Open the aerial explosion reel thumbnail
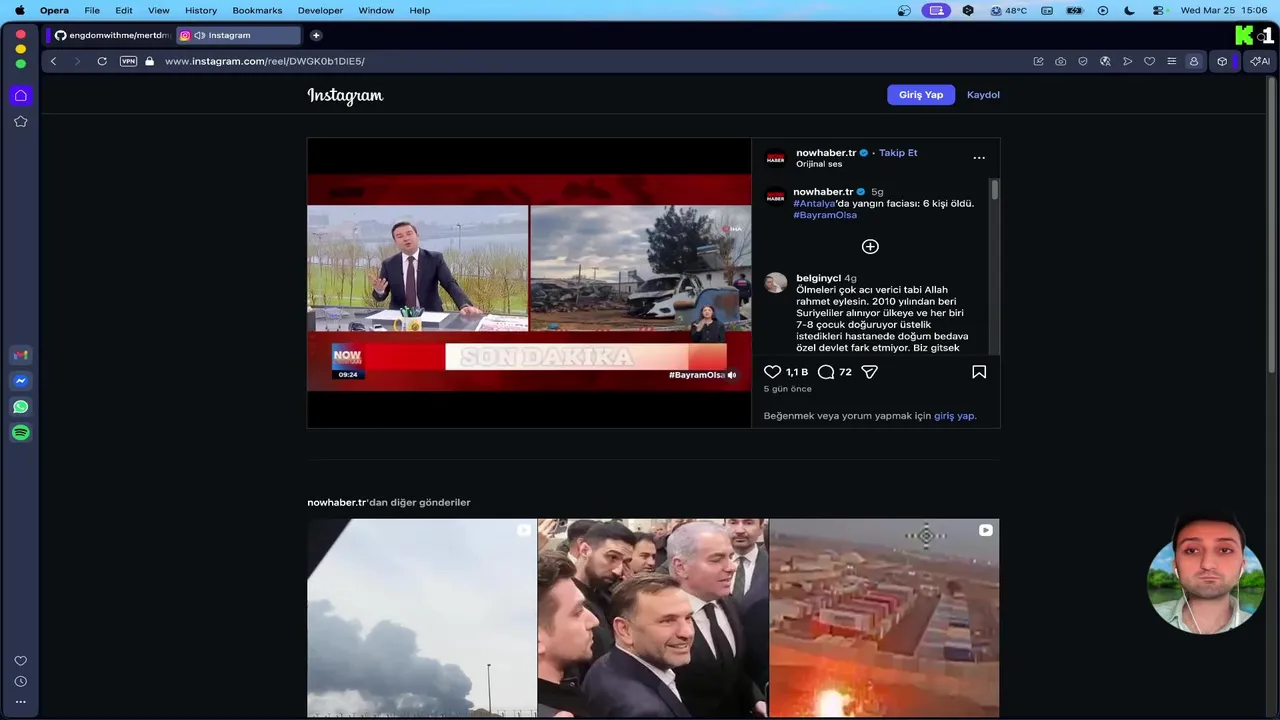 tap(884, 618)
